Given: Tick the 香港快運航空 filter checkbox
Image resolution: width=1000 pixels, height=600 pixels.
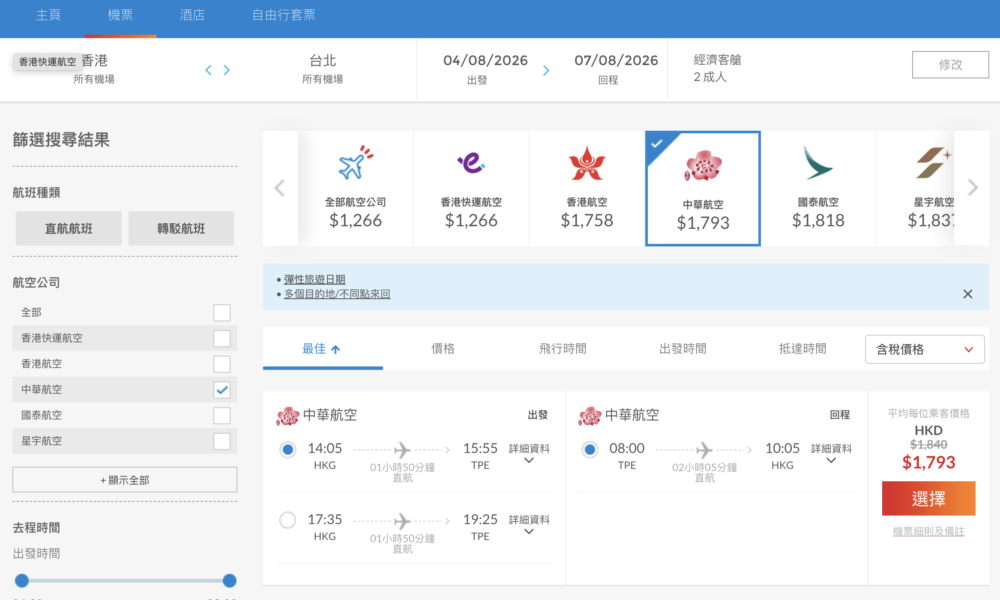Looking at the screenshot, I should pyautogui.click(x=222, y=338).
